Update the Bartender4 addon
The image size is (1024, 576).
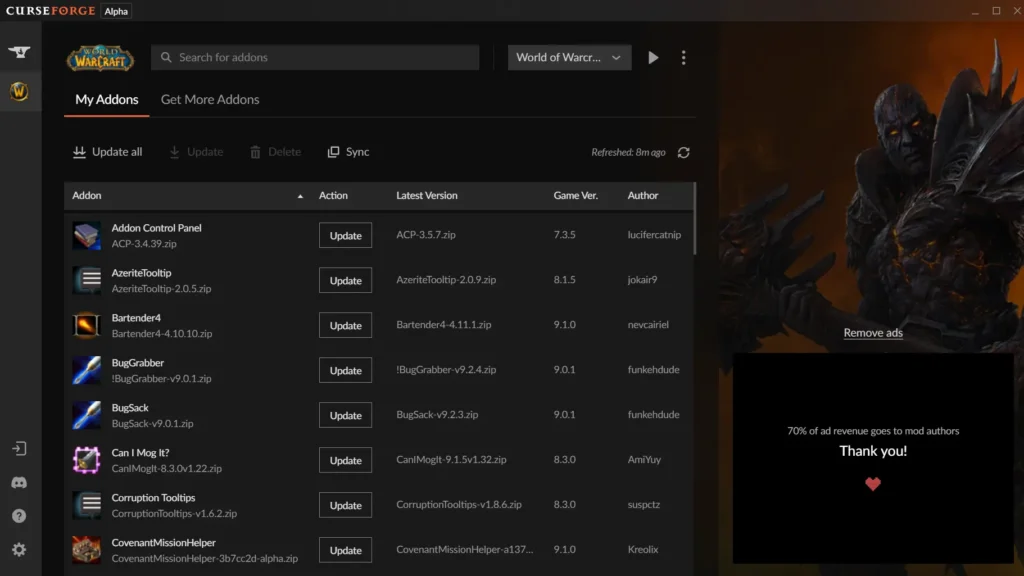point(345,326)
